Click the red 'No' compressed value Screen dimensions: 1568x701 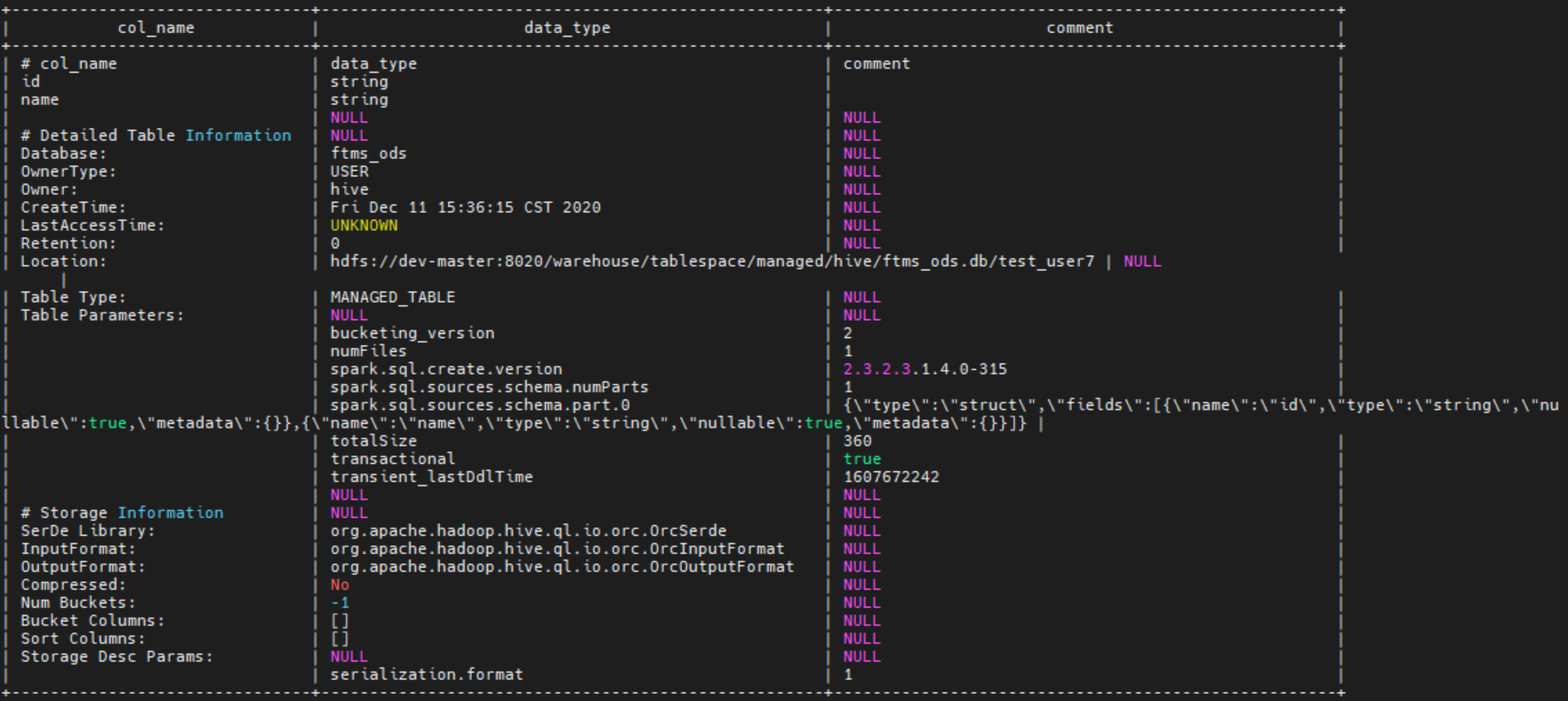point(339,585)
